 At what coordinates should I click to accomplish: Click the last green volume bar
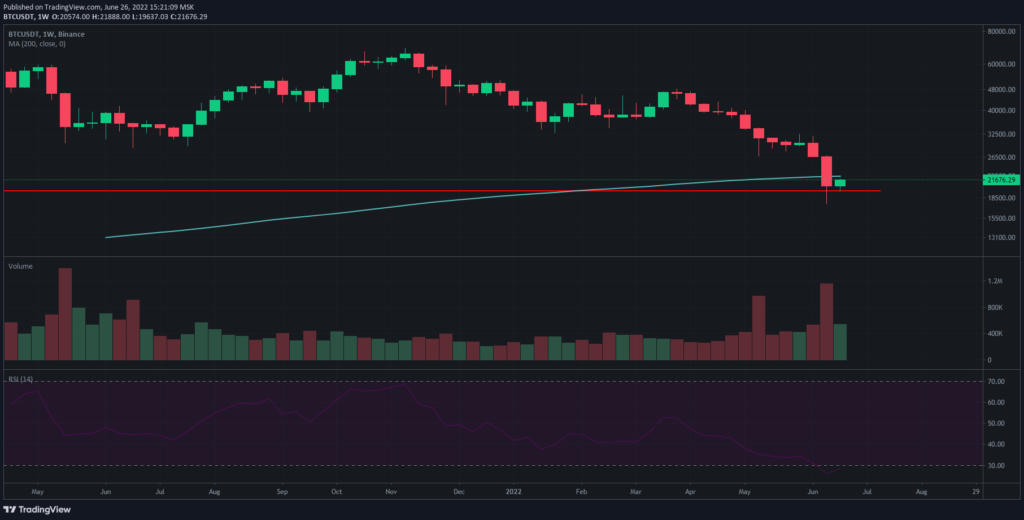click(x=840, y=342)
